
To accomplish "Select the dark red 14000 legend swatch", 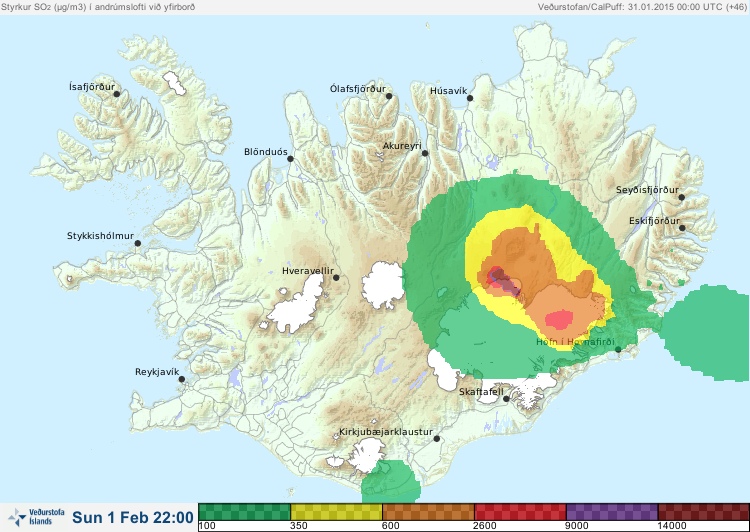I will coord(703,512).
